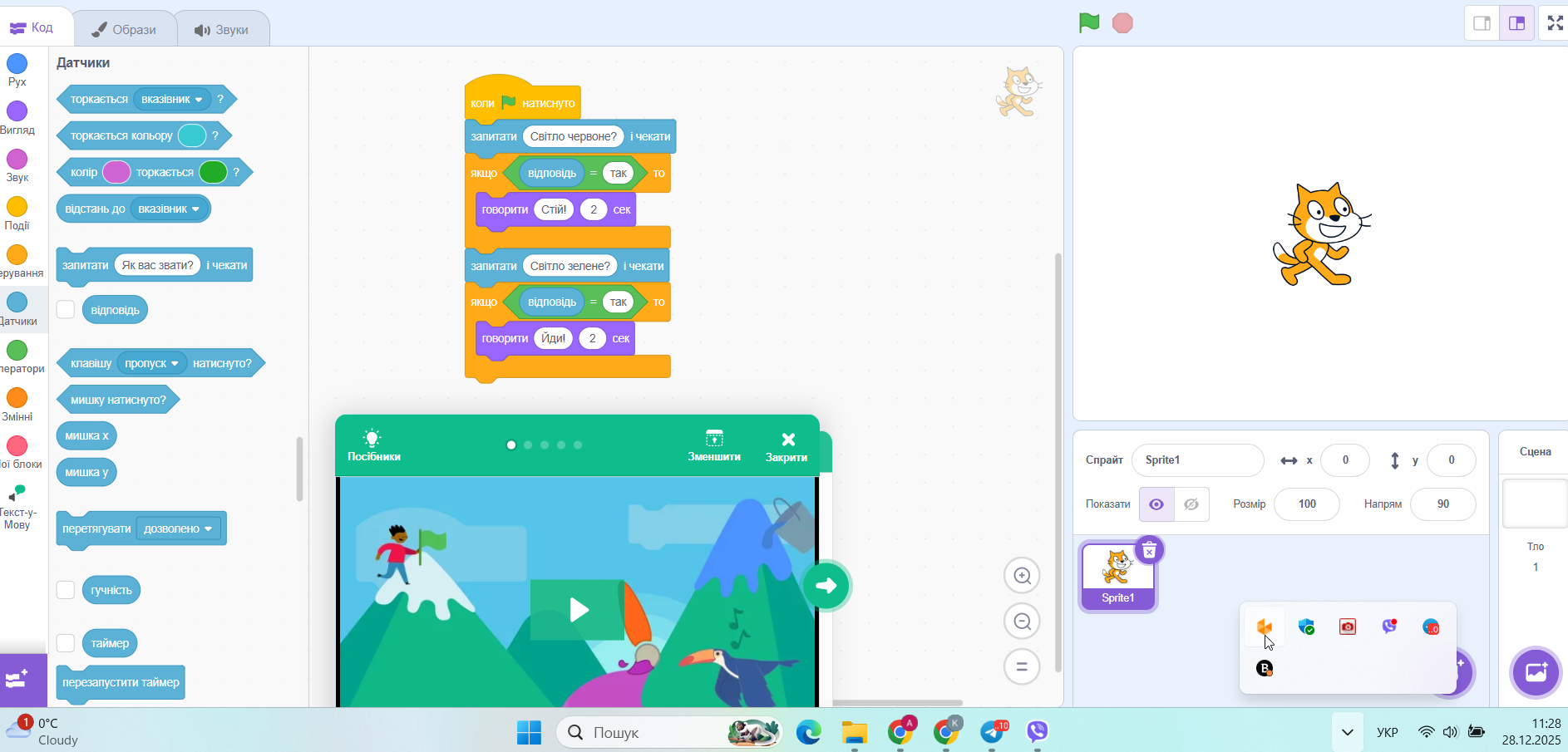Open the дозволено drag mode dropdown
The height and width of the screenshot is (752, 1568).
coord(178,529)
